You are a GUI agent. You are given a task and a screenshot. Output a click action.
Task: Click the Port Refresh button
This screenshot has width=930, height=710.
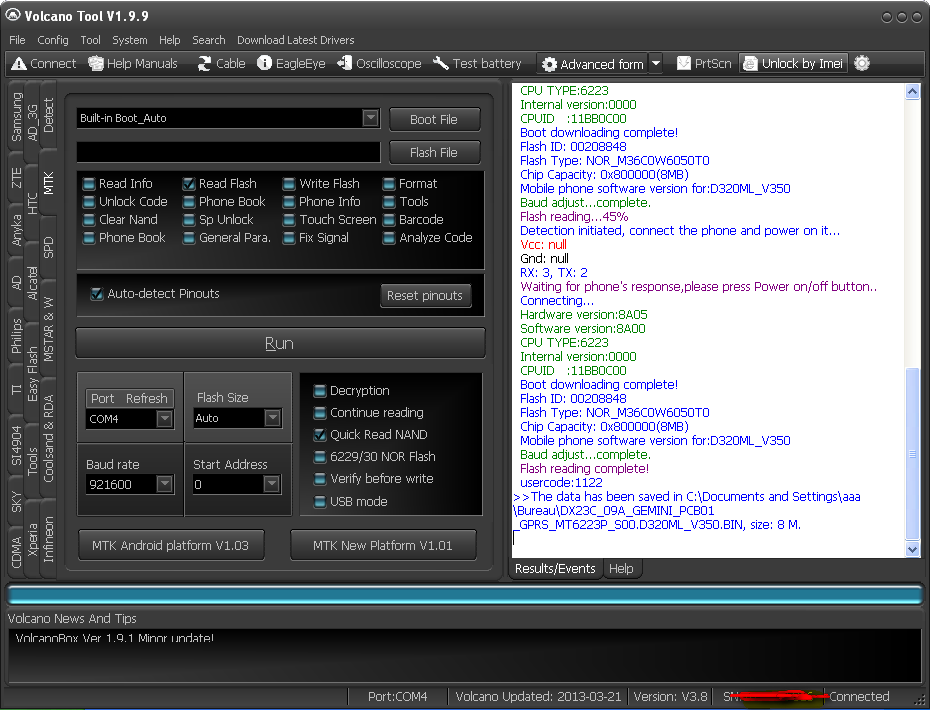[x=130, y=399]
